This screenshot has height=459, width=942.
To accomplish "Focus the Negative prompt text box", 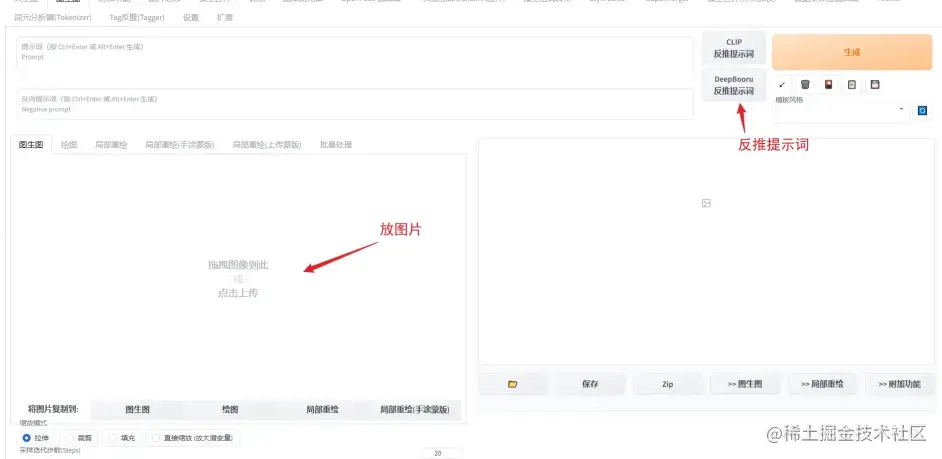I will click(x=355, y=104).
